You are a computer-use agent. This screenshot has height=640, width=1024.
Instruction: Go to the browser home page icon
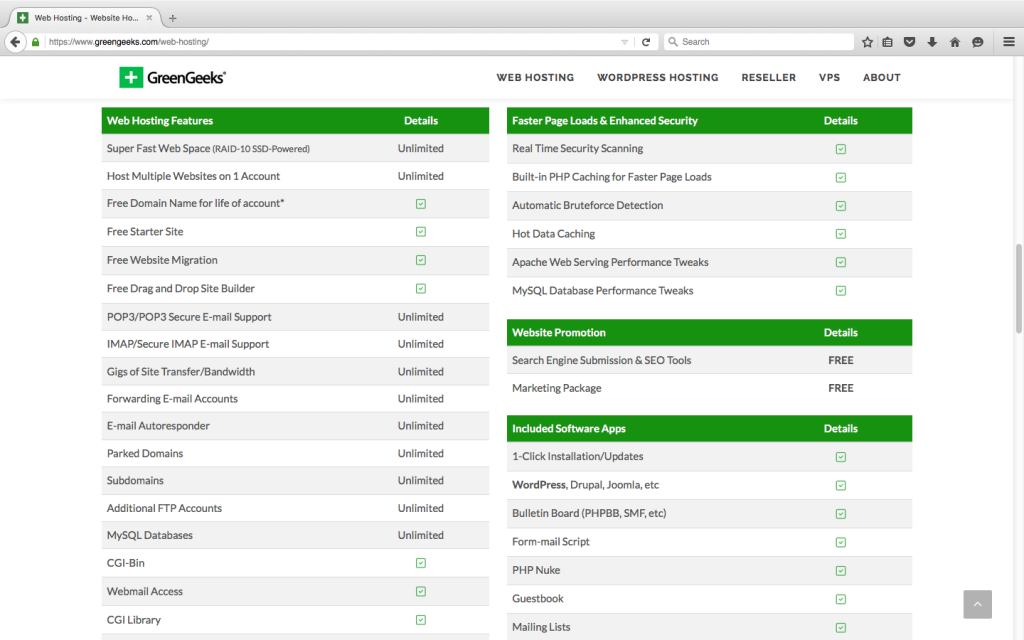(954, 42)
